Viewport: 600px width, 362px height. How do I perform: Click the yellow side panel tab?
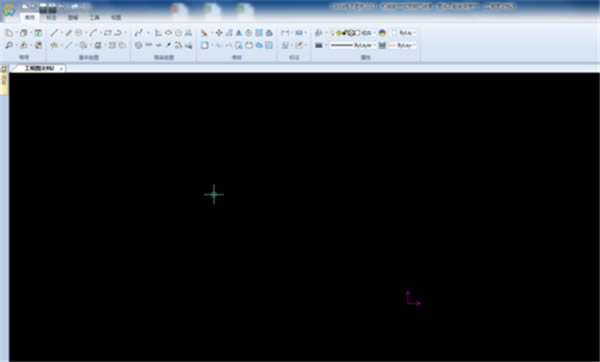click(4, 84)
